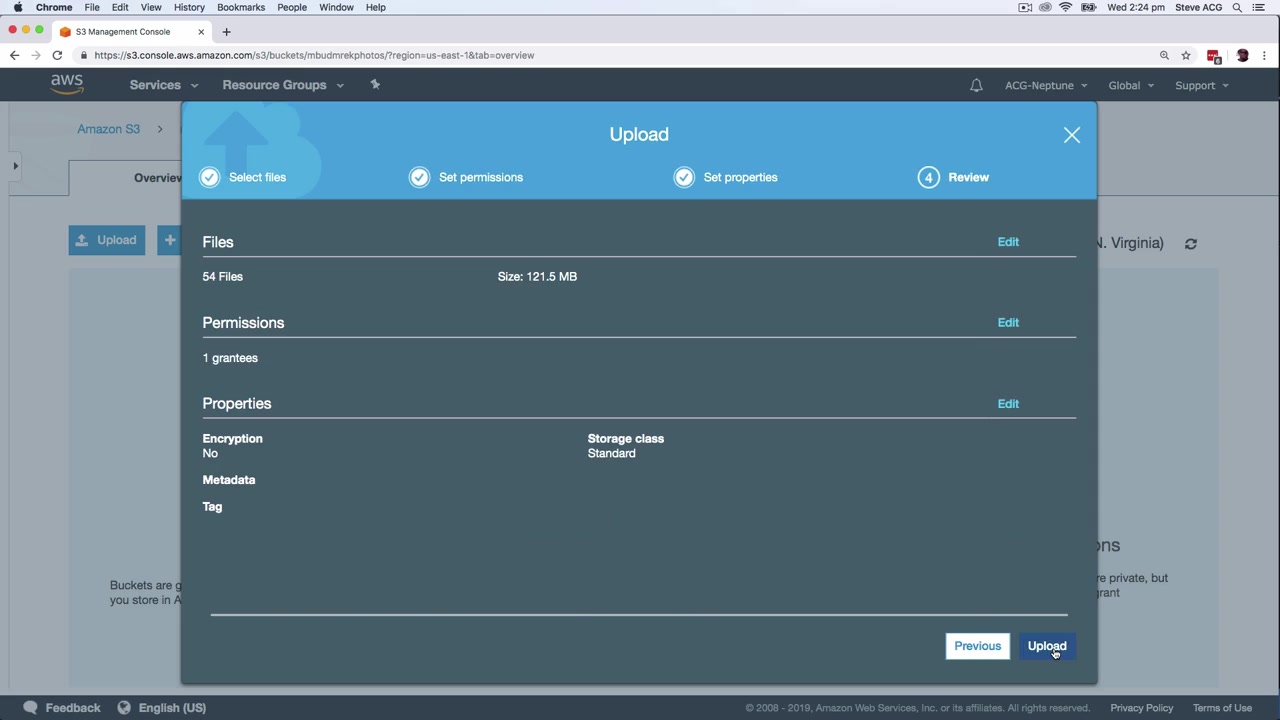Image resolution: width=1280 pixels, height=720 pixels.
Task: Click the pin shortcut icon in AWS navbar
Action: 375,85
